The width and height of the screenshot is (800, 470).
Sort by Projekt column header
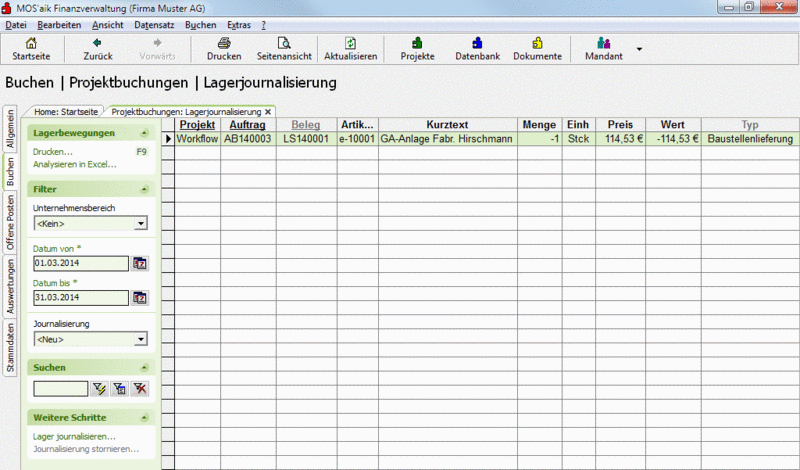(x=197, y=125)
